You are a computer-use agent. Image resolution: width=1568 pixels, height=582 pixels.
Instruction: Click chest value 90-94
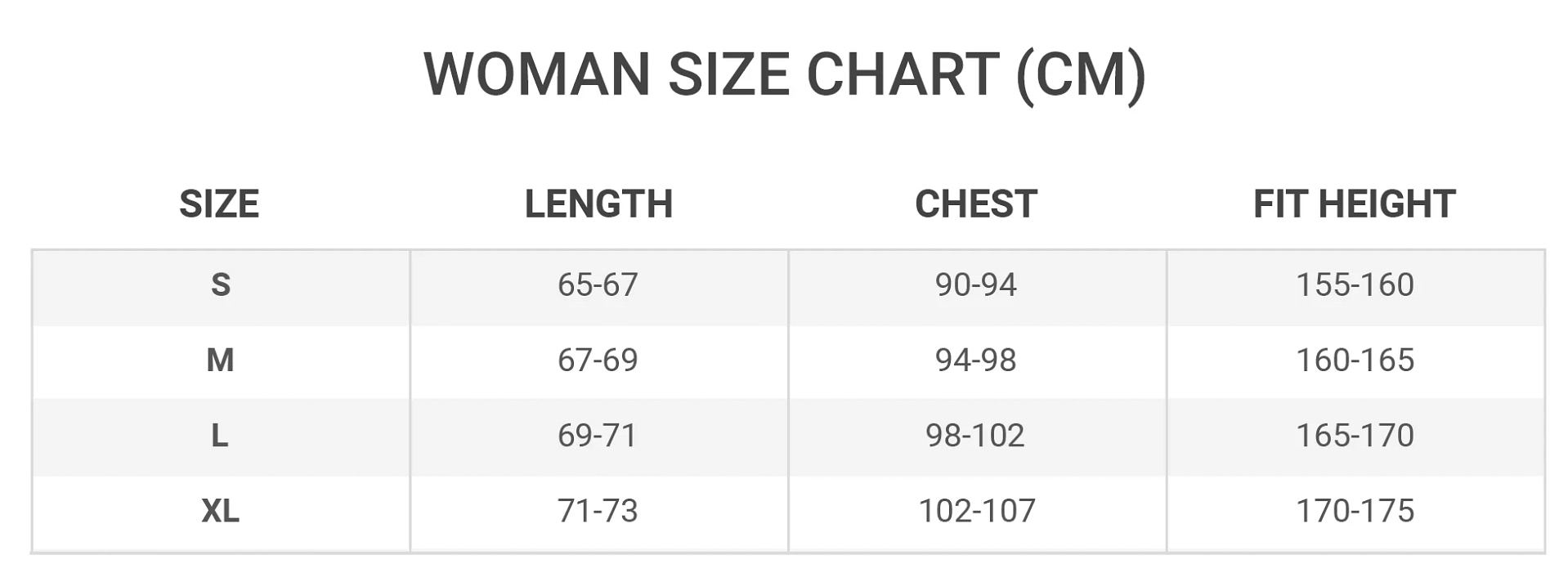pos(976,284)
